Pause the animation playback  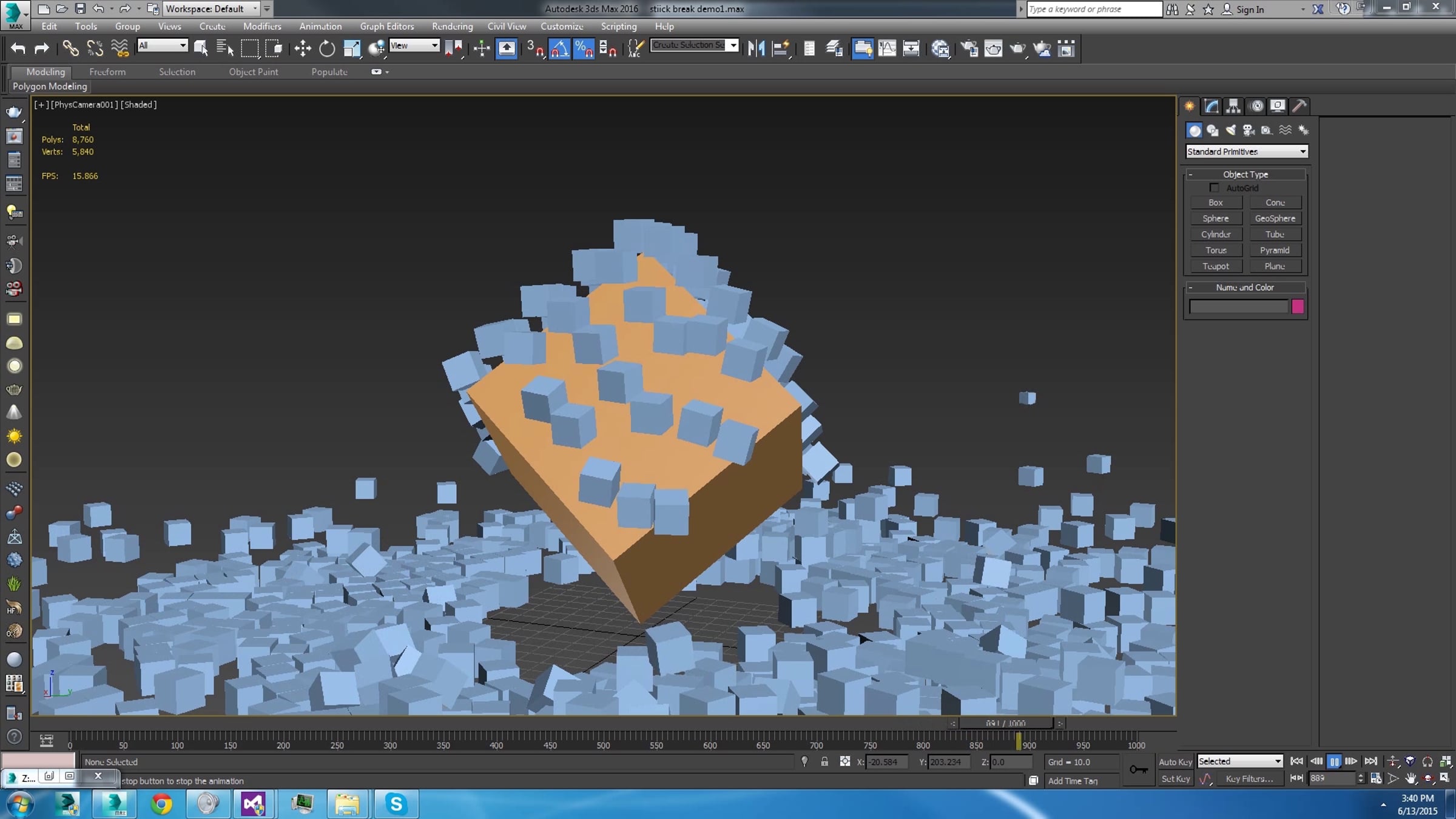(x=1334, y=762)
